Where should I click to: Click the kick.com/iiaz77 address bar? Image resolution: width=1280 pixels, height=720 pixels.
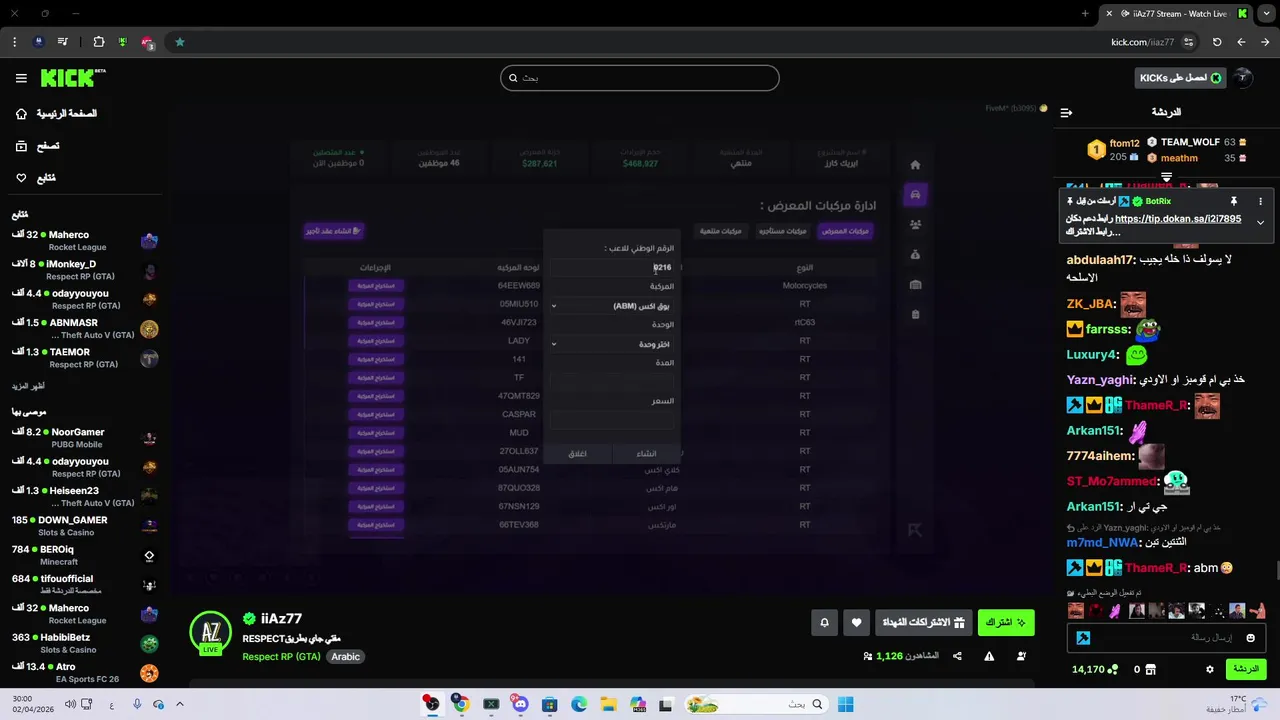click(1142, 42)
